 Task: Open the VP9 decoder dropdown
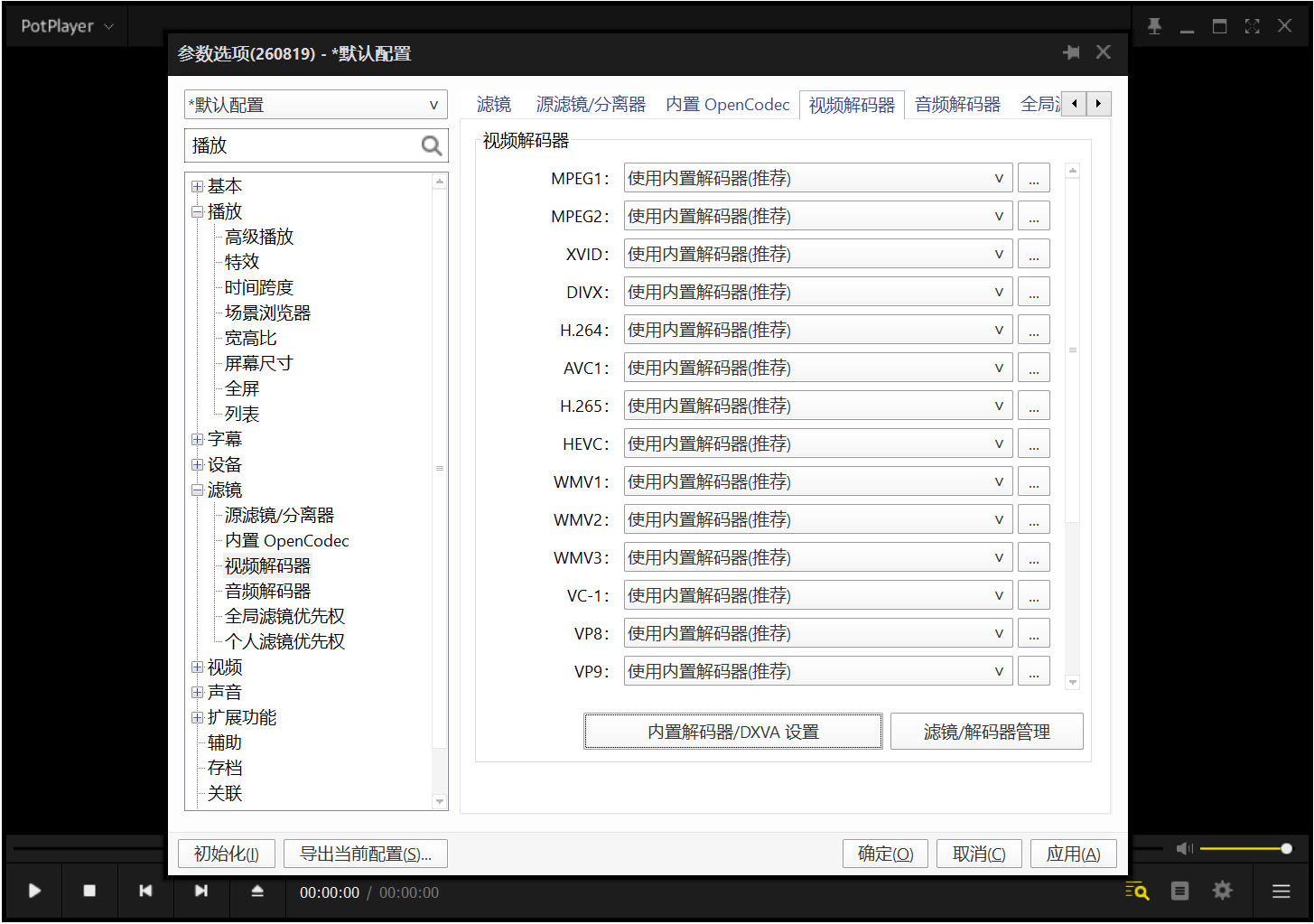[818, 672]
